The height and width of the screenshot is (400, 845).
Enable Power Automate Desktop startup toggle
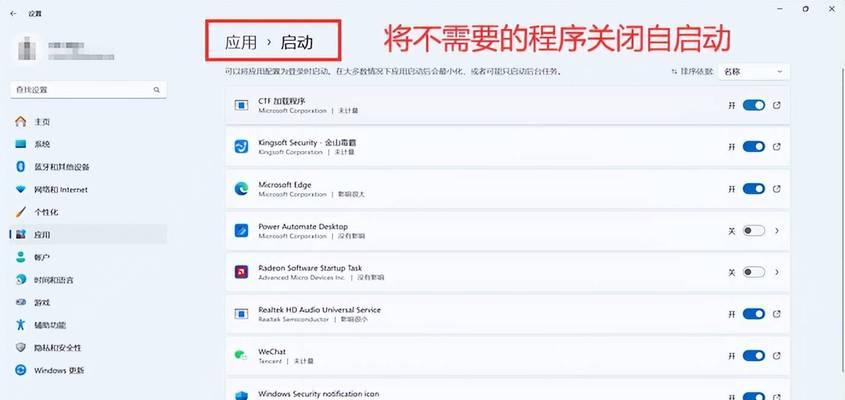(753, 231)
